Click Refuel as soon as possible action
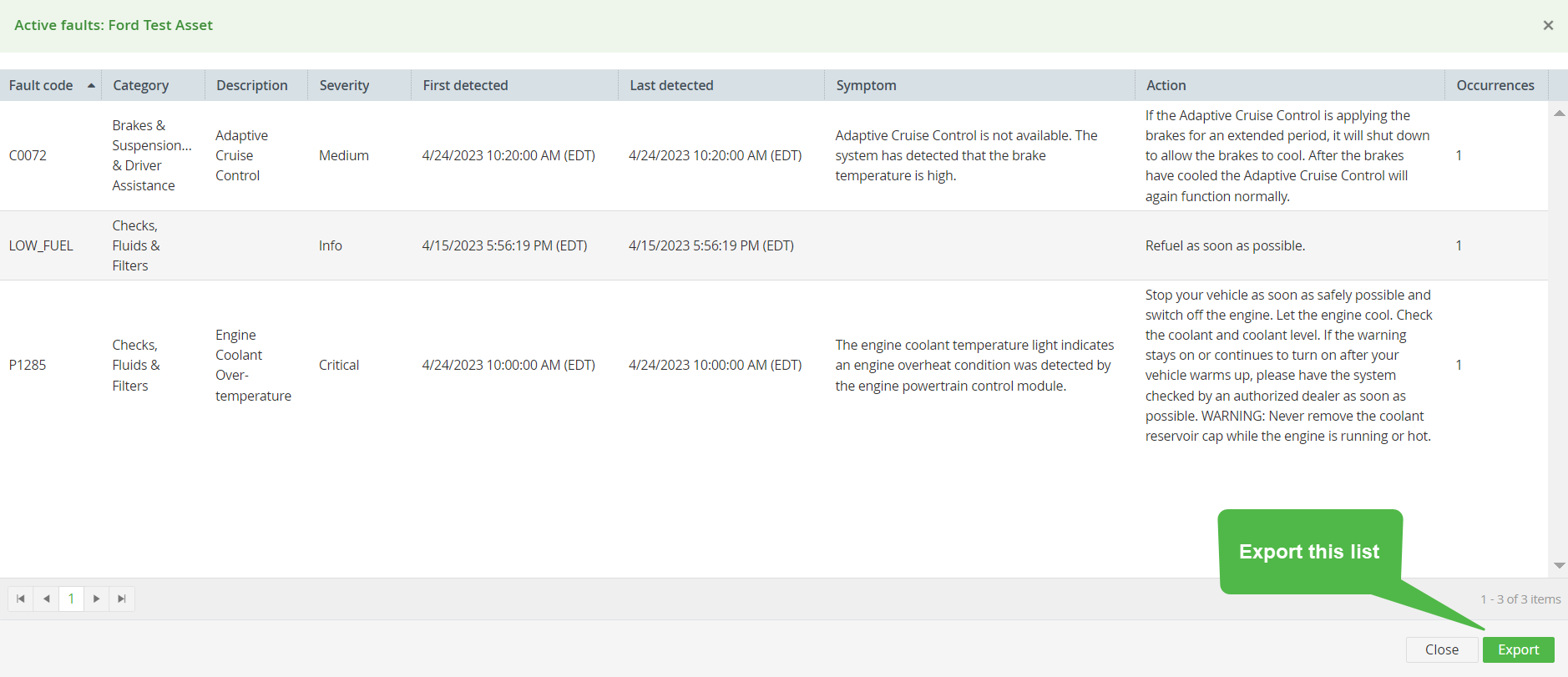Viewport: 1568px width, 677px height. 1225,245
